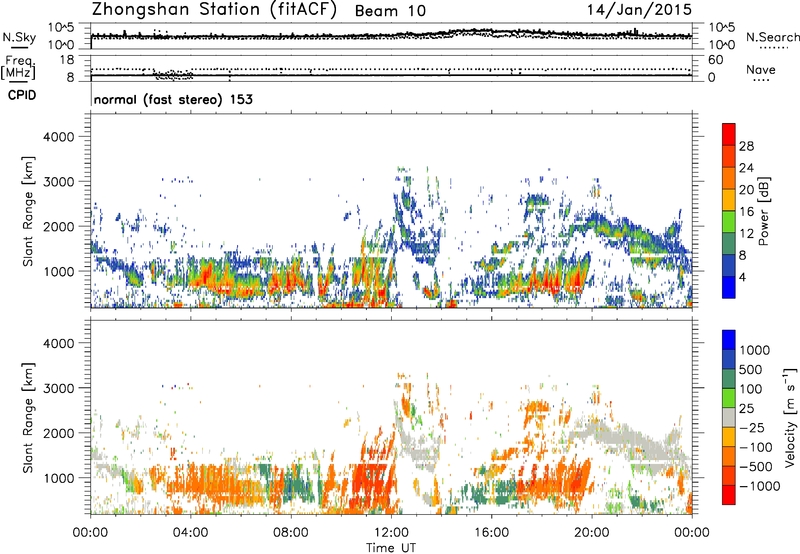
Task: Select the CPID label
Action: pos(22,95)
